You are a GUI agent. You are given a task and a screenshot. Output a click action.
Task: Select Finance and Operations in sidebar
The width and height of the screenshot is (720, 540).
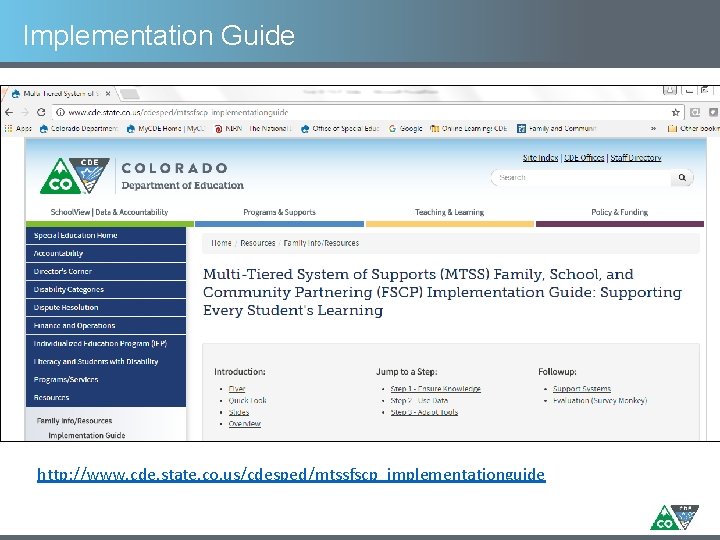(106, 326)
